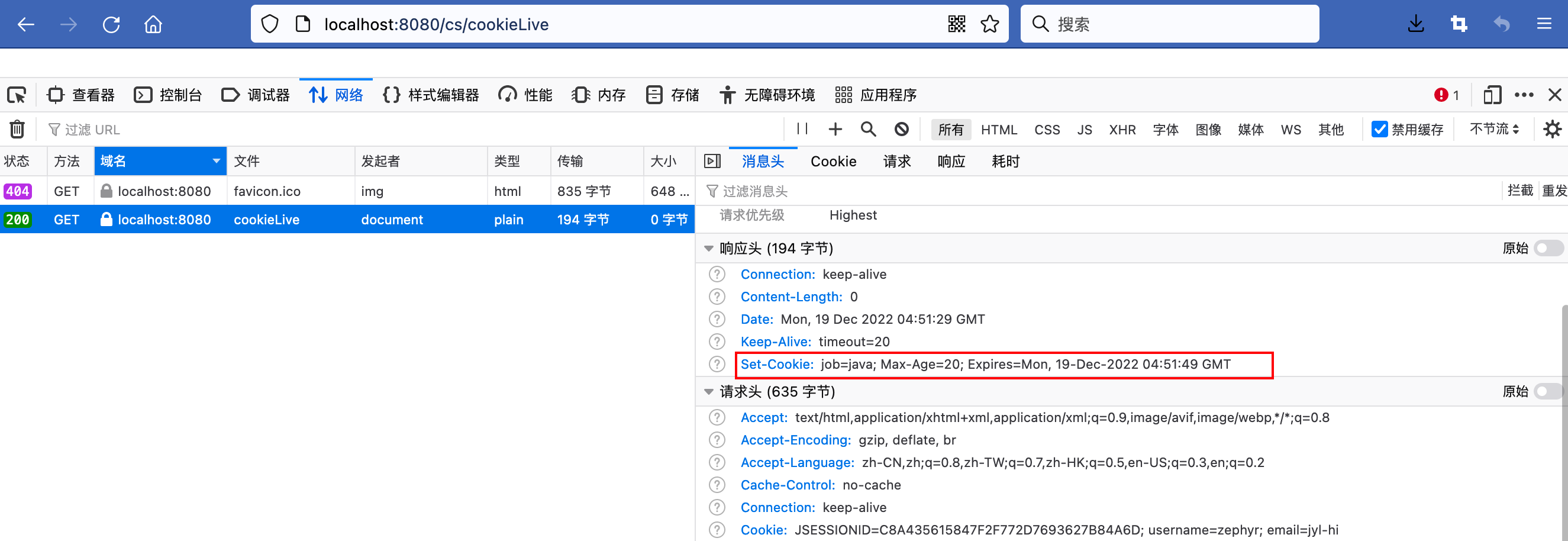Collapse the response headers section
The image size is (1568, 541).
point(708,249)
